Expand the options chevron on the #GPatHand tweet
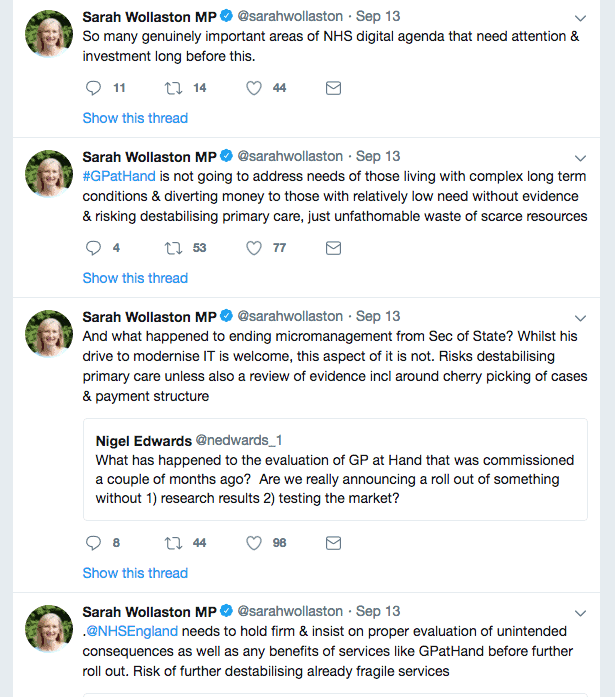The height and width of the screenshot is (697, 615). pyautogui.click(x=581, y=158)
